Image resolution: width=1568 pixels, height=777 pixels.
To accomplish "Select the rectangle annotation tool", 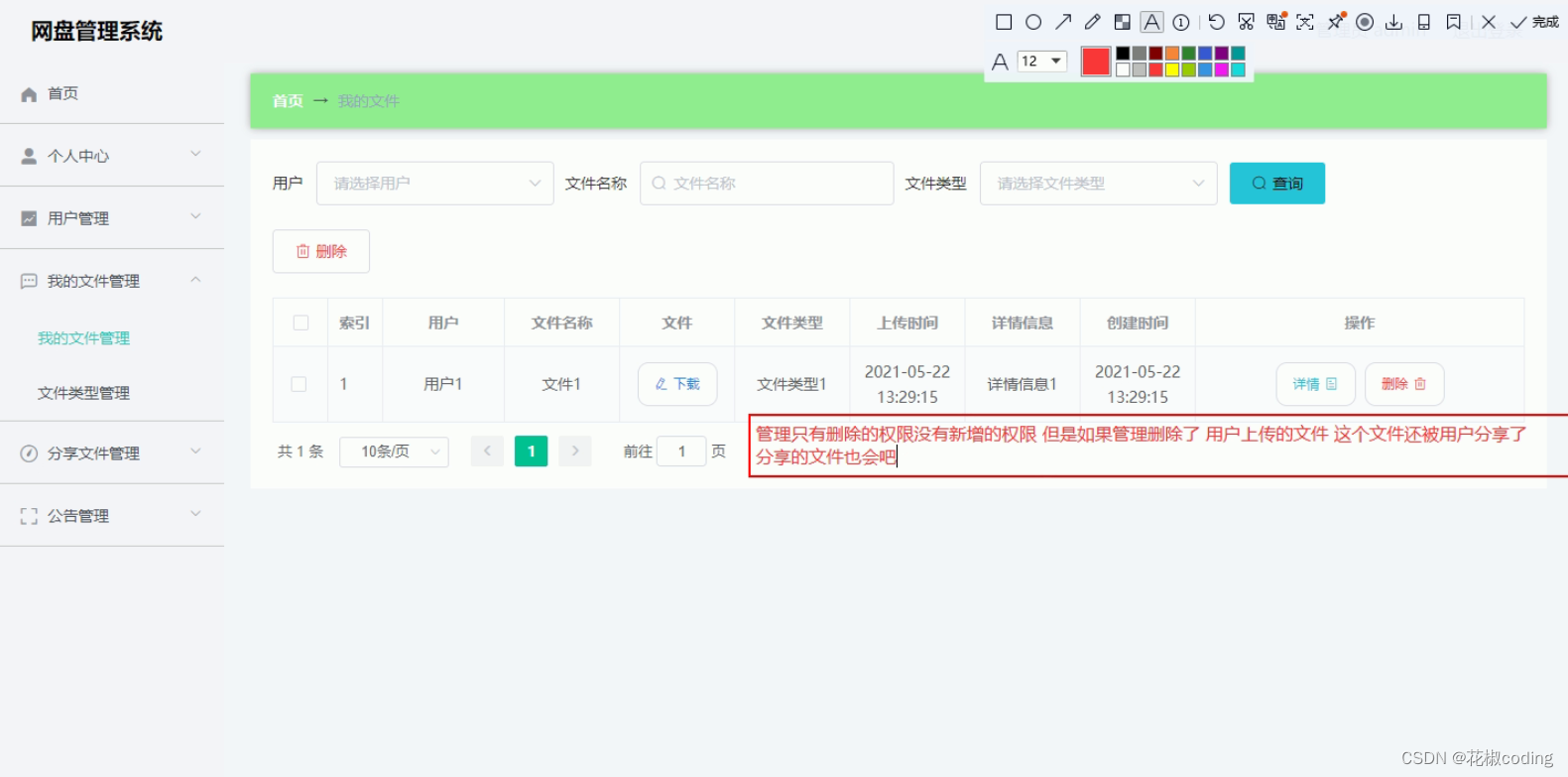I will point(1004,22).
